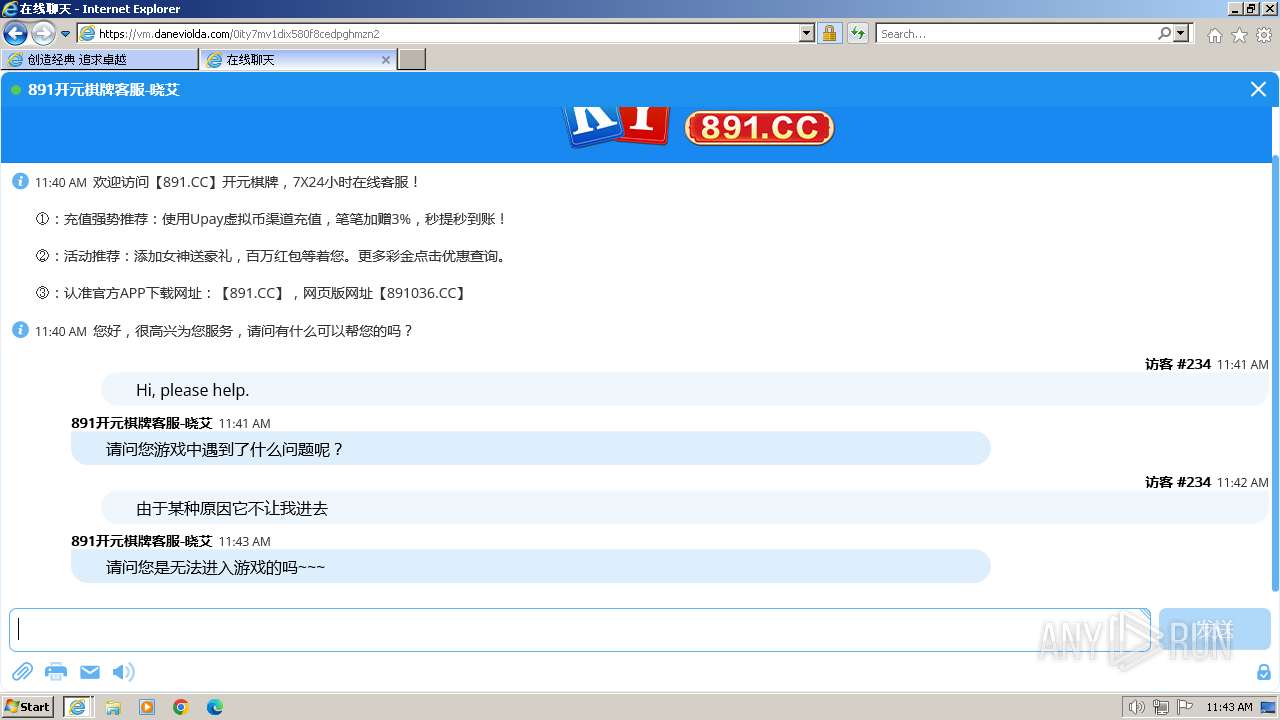
Task: Click the info icon beside 您好 greeting
Action: tap(20, 330)
